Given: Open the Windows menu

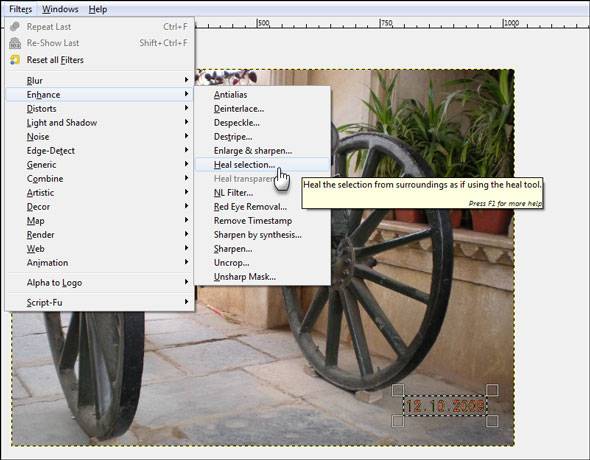Looking at the screenshot, I should (x=60, y=9).
